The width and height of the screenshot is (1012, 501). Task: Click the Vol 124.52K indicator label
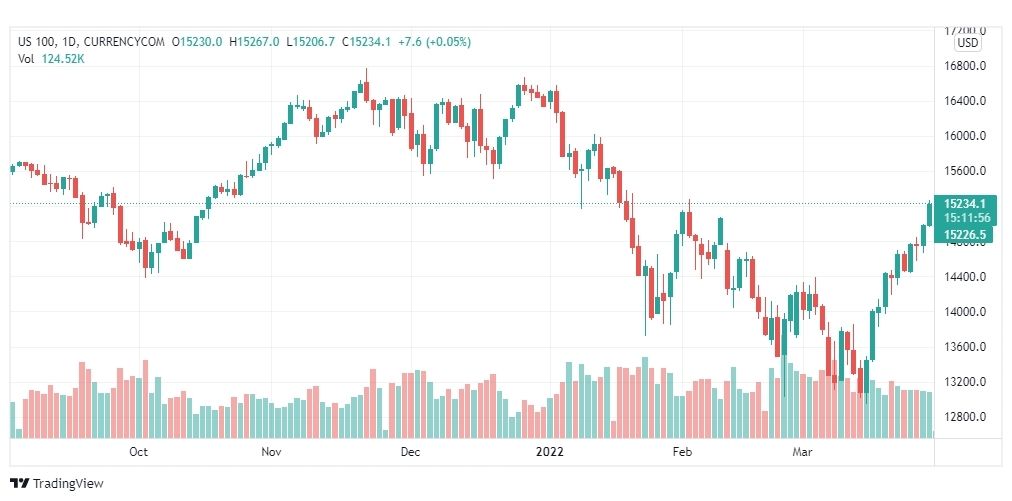click(x=52, y=59)
